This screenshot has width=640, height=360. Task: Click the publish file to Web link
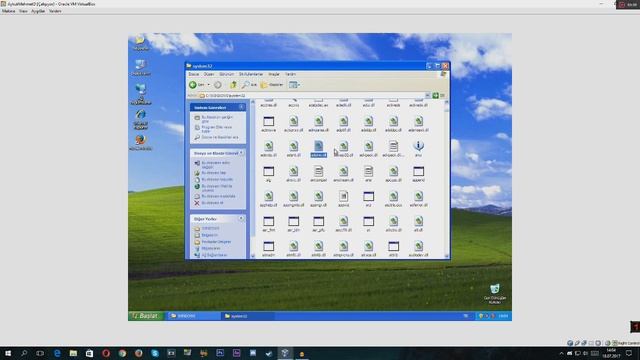(x=213, y=188)
